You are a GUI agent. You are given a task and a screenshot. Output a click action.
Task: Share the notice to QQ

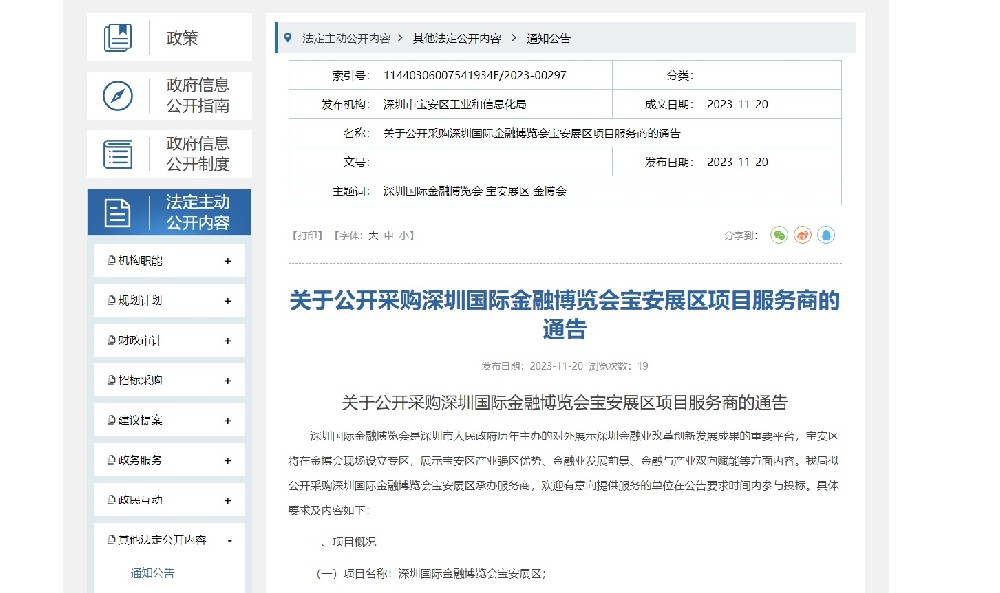click(x=826, y=235)
